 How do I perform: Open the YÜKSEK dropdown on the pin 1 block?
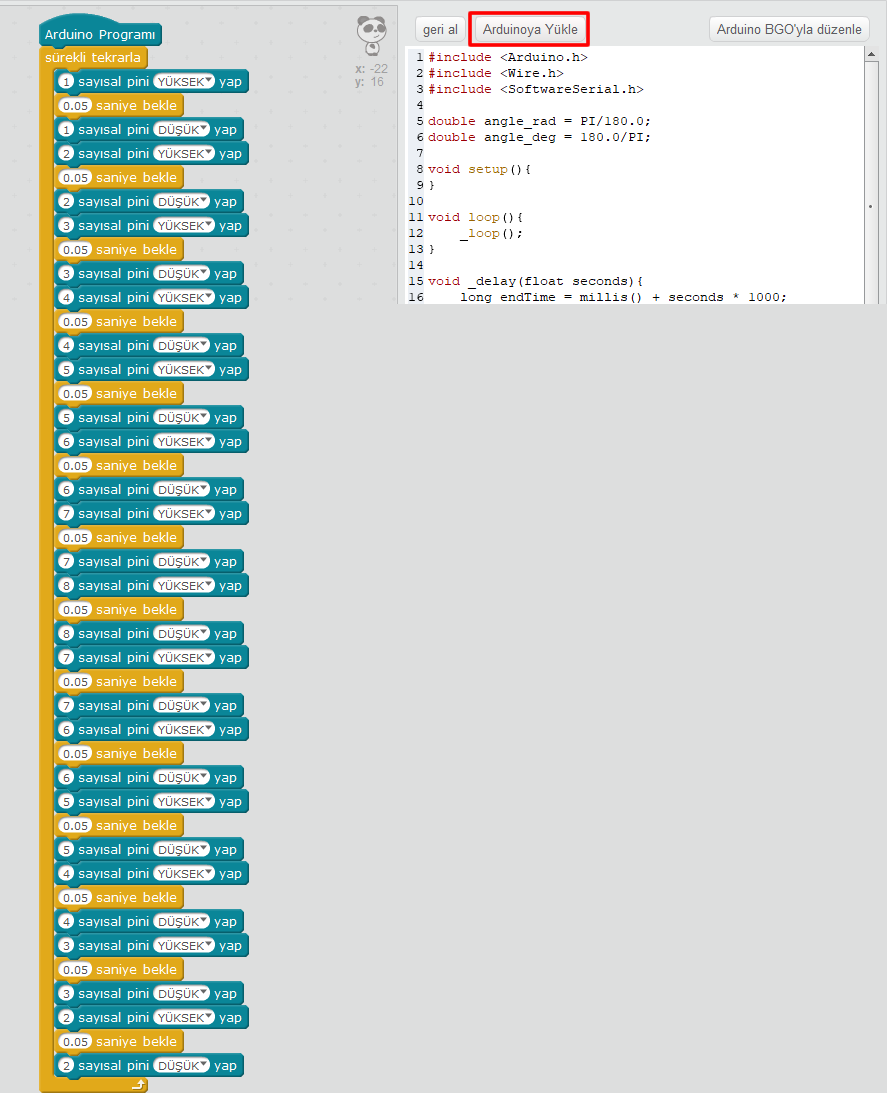tap(183, 82)
